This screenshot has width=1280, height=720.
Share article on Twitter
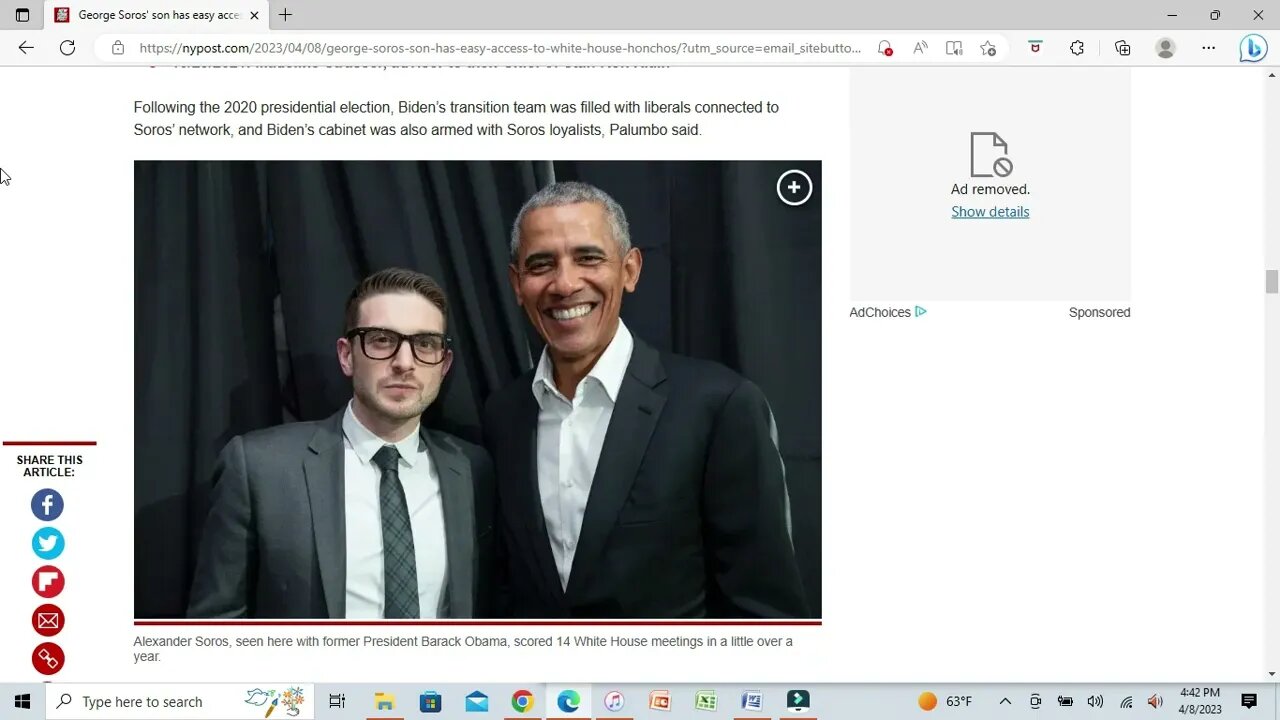click(47, 543)
